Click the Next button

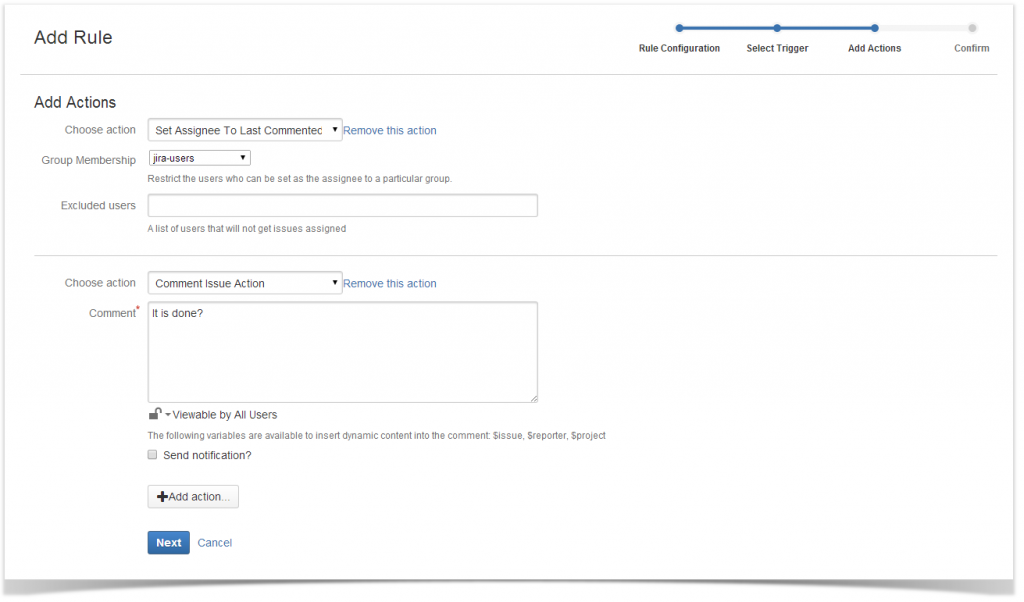168,542
